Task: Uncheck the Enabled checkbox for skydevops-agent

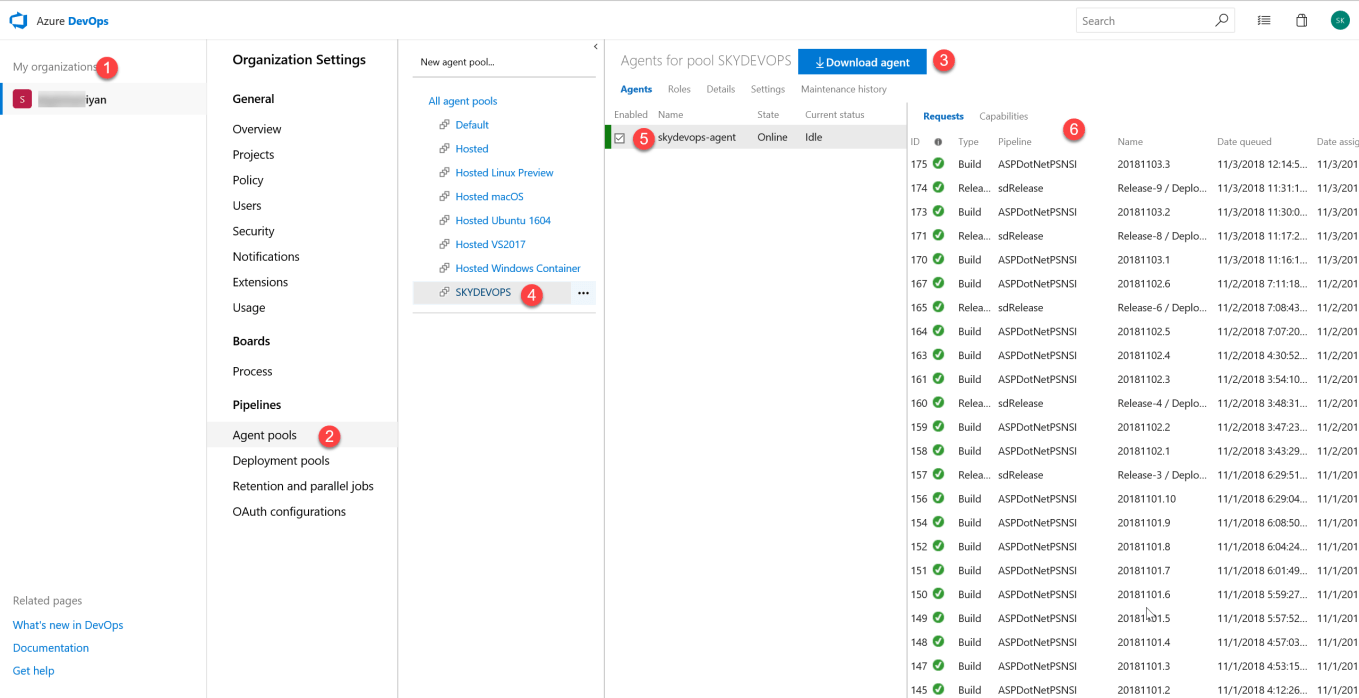Action: (x=620, y=138)
